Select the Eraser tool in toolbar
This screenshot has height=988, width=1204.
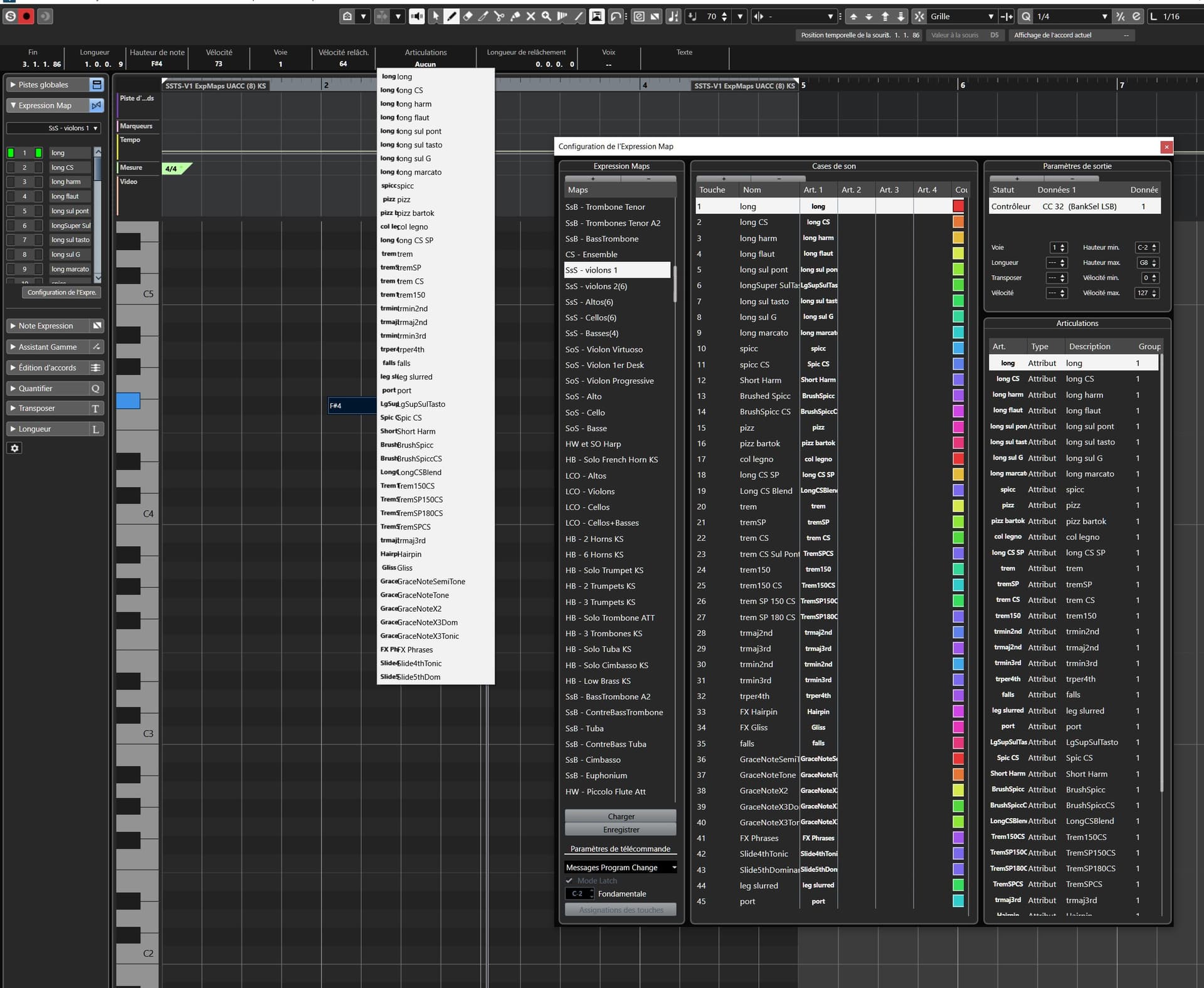(x=467, y=17)
